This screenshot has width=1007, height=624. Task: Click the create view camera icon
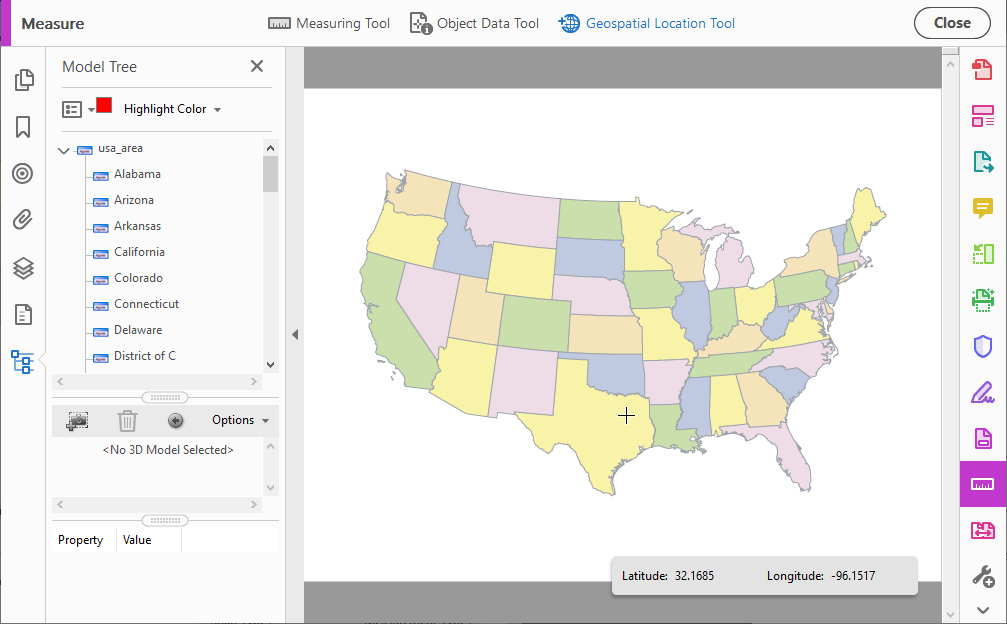(x=77, y=421)
